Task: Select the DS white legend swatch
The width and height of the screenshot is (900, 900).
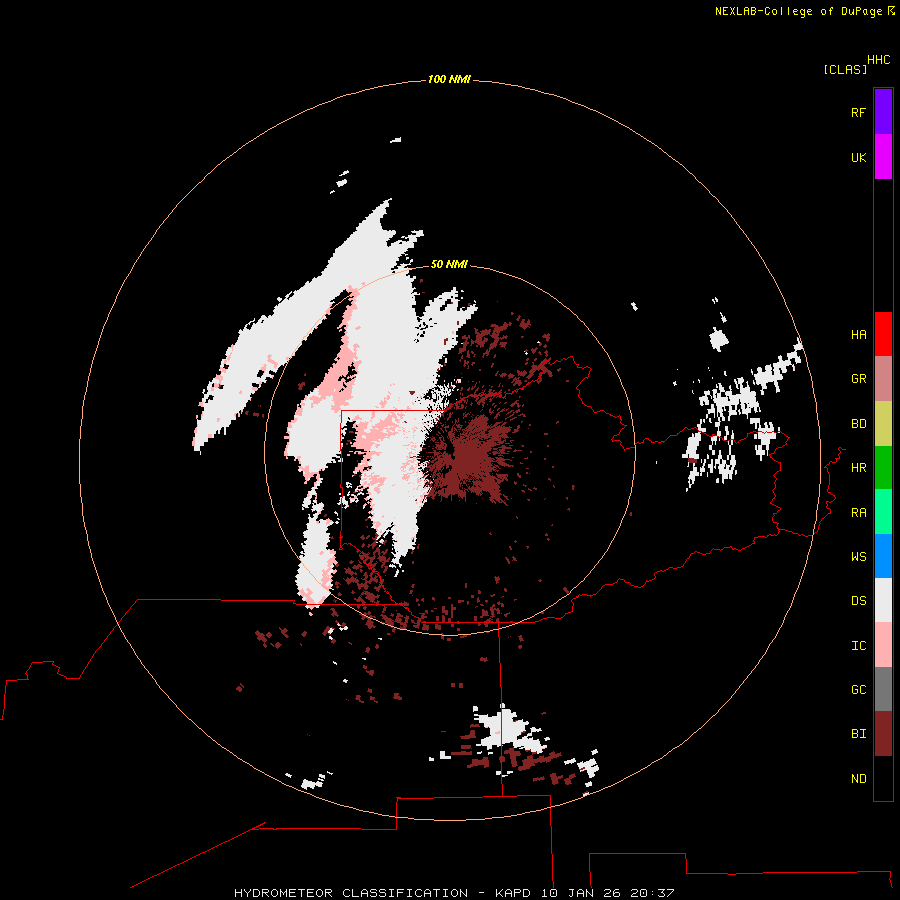Action: [883, 600]
